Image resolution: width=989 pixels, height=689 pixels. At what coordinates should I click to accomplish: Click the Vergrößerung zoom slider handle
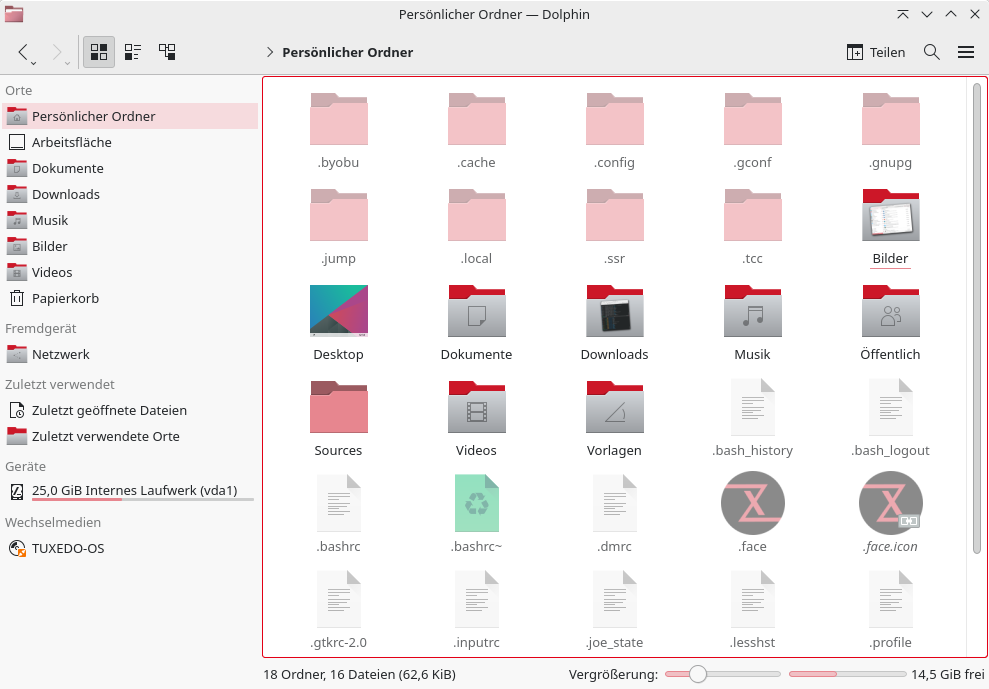coord(698,674)
